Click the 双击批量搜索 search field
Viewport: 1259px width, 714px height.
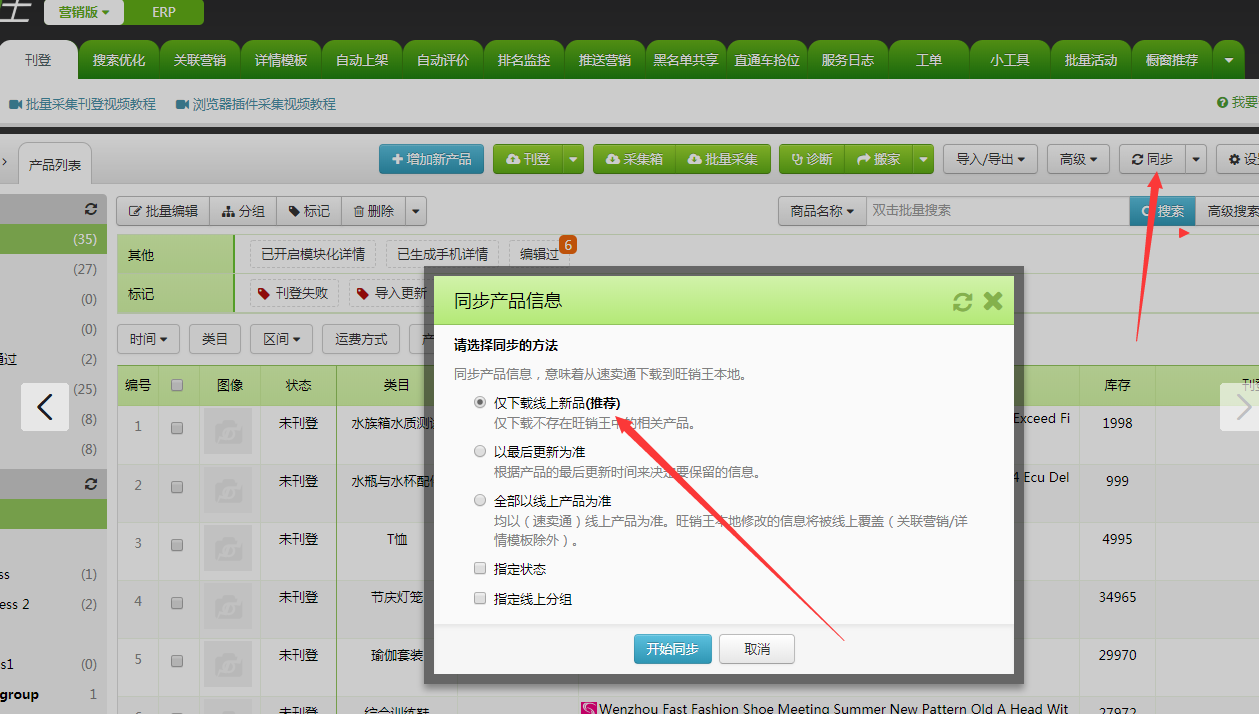(997, 211)
